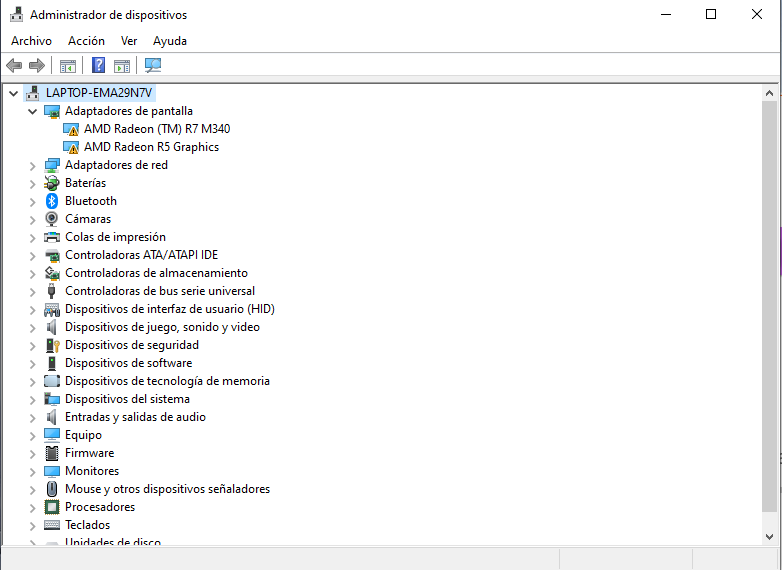Click the AMD Radeon R5 Graphics warning icon
This screenshot has width=782, height=570.
[71, 148]
